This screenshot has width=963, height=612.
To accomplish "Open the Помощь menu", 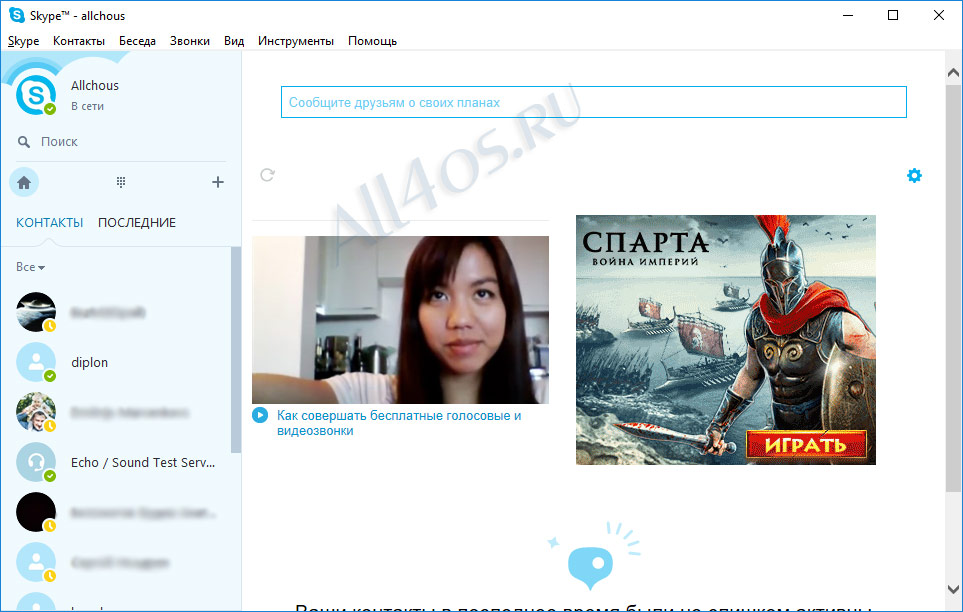I will 372,41.
